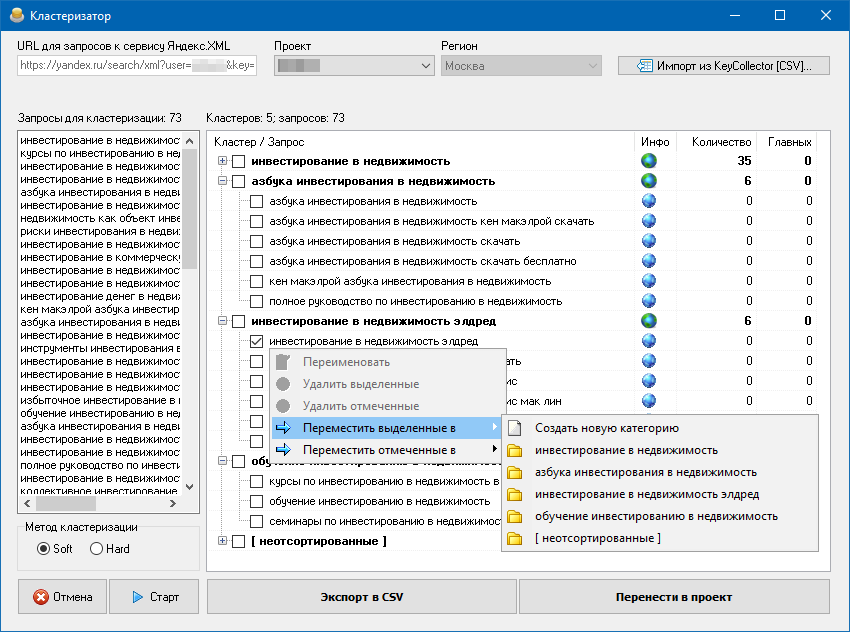Image resolution: width=850 pixels, height=632 pixels.
Task: Click globe info icon for кен макэлрой скачать row
Action: coord(648,221)
